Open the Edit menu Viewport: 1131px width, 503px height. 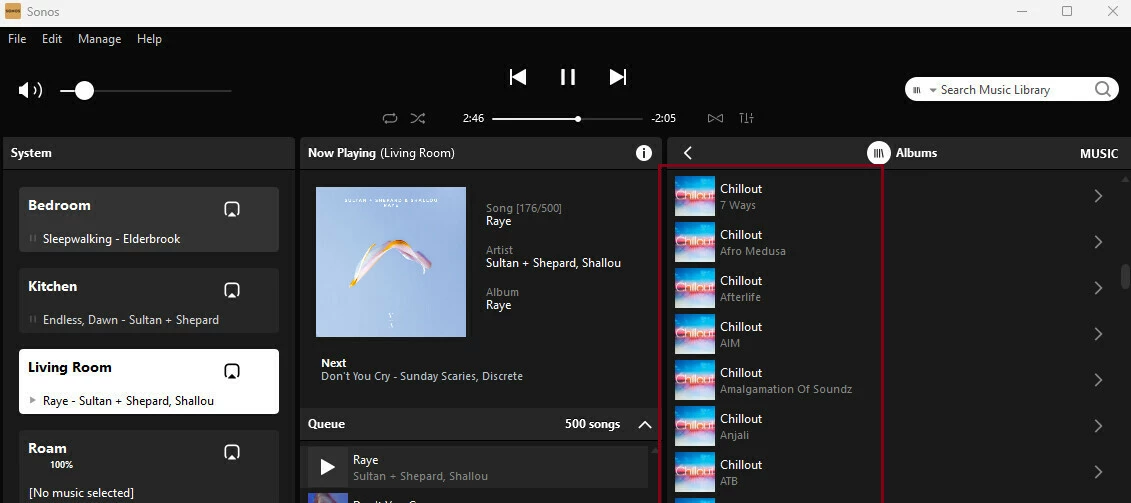52,39
